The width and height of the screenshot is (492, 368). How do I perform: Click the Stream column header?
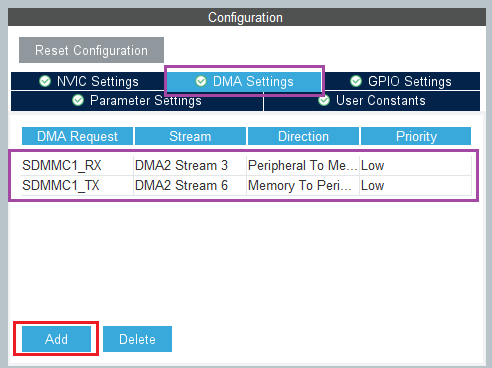[x=190, y=136]
